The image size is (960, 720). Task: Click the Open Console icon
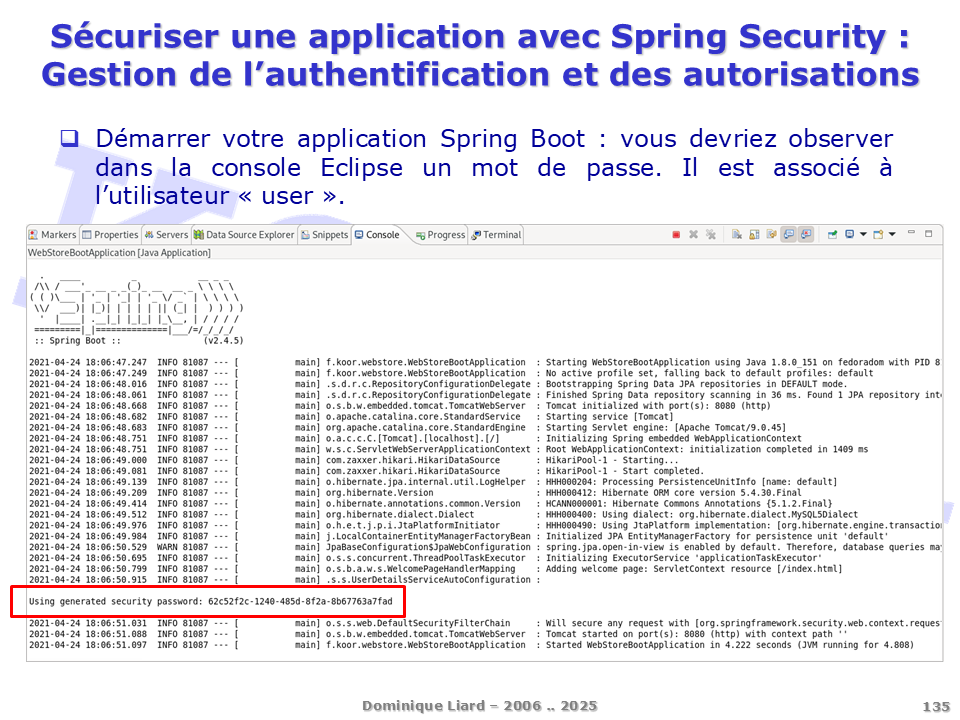click(x=877, y=235)
